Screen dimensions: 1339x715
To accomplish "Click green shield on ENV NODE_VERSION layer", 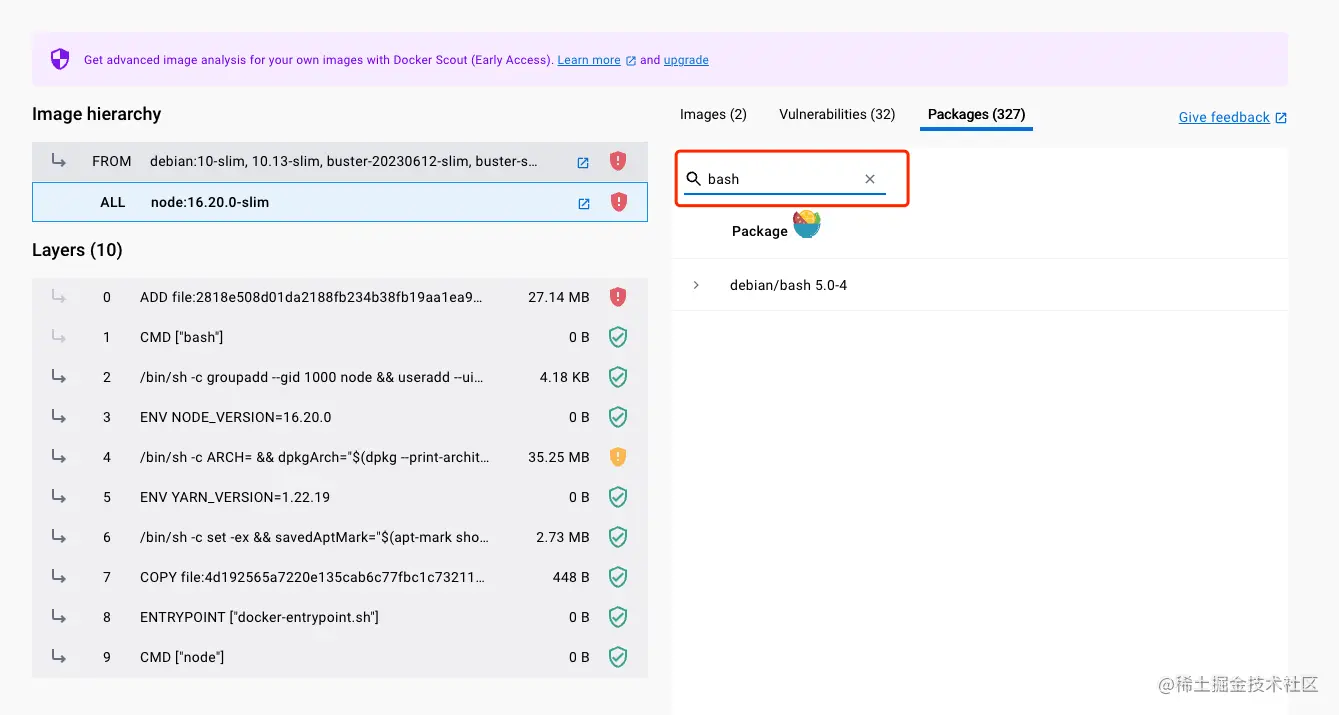I will click(x=618, y=417).
